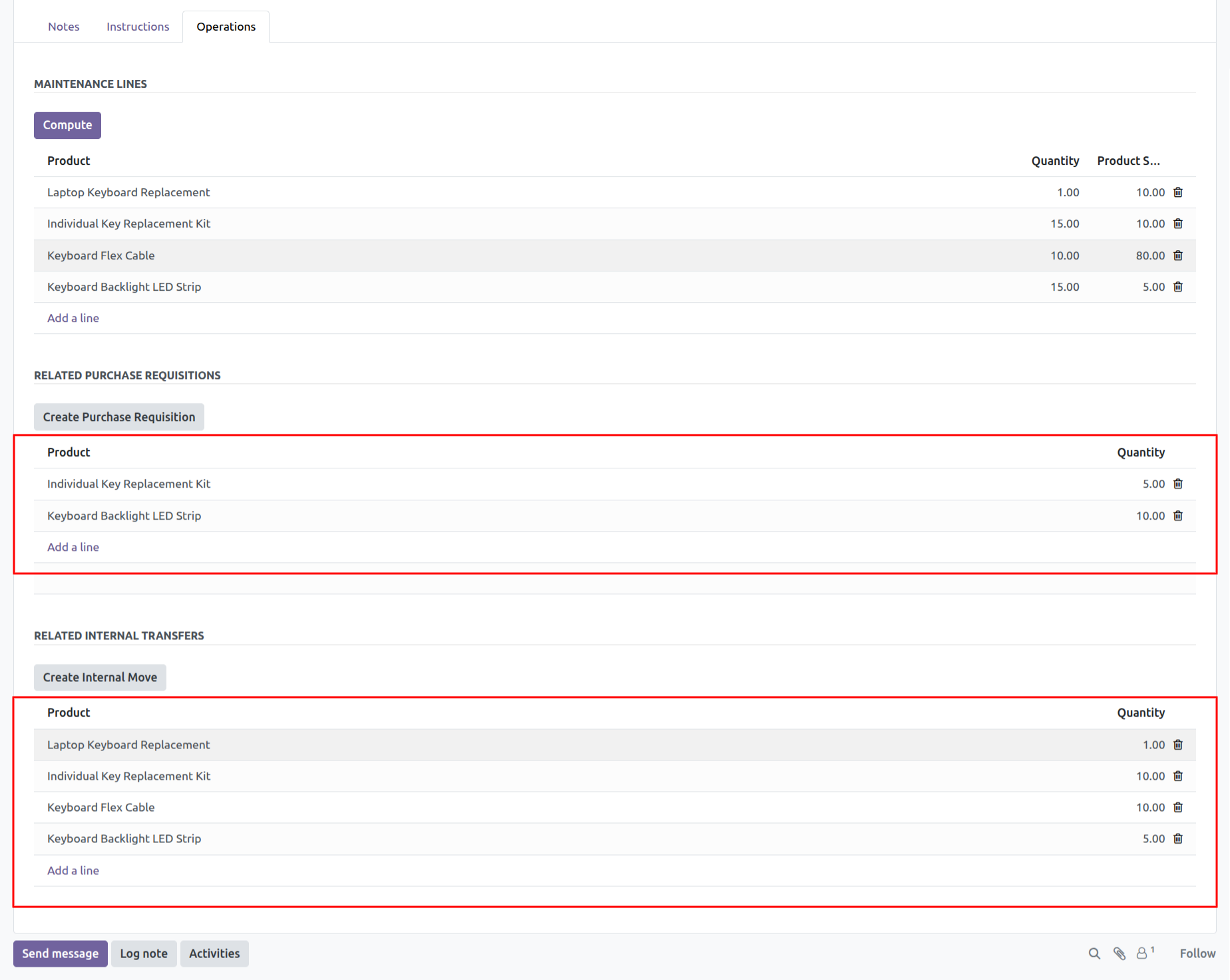Viewport: 1230px width, 980px height.
Task: Click the Compute button
Action: (67, 125)
